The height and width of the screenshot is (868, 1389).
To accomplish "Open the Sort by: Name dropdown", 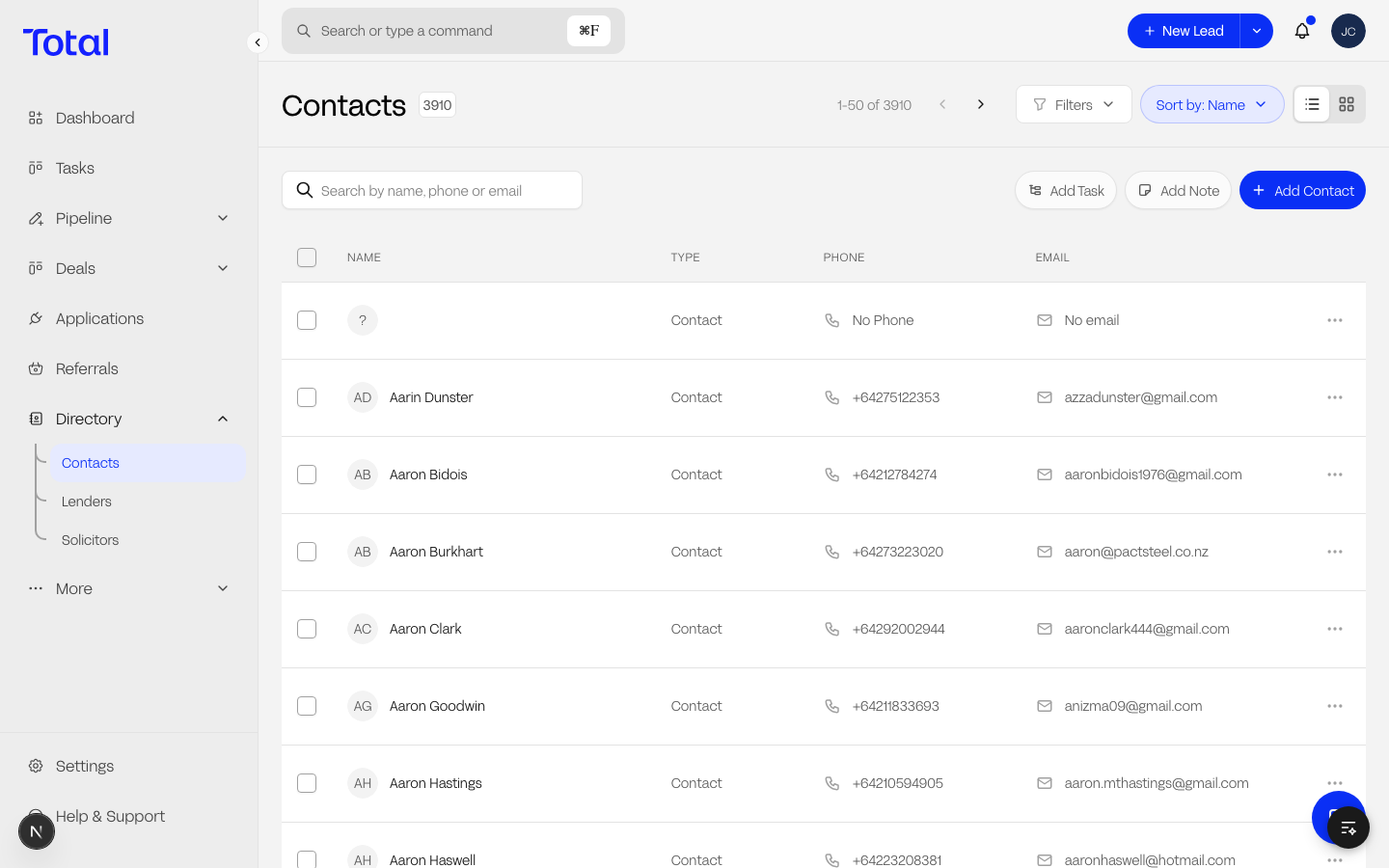I will click(x=1212, y=104).
